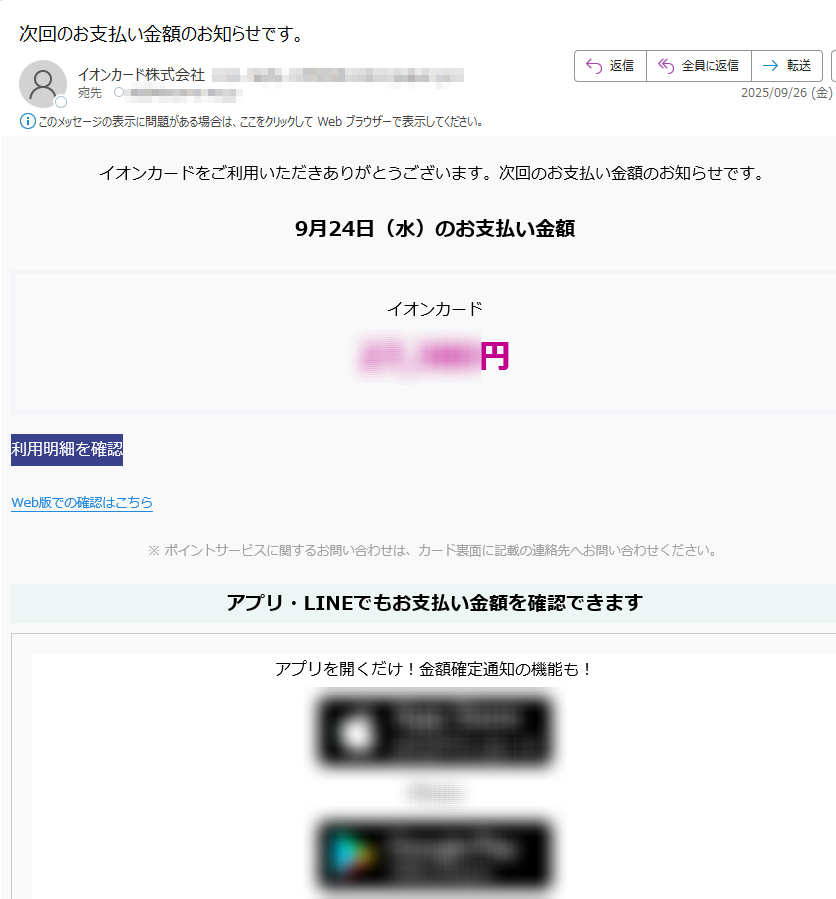This screenshot has width=836, height=899.
Task: Click the アプリ・LINEでもお支払い金額を確認できます heading
Action: [x=434, y=603]
